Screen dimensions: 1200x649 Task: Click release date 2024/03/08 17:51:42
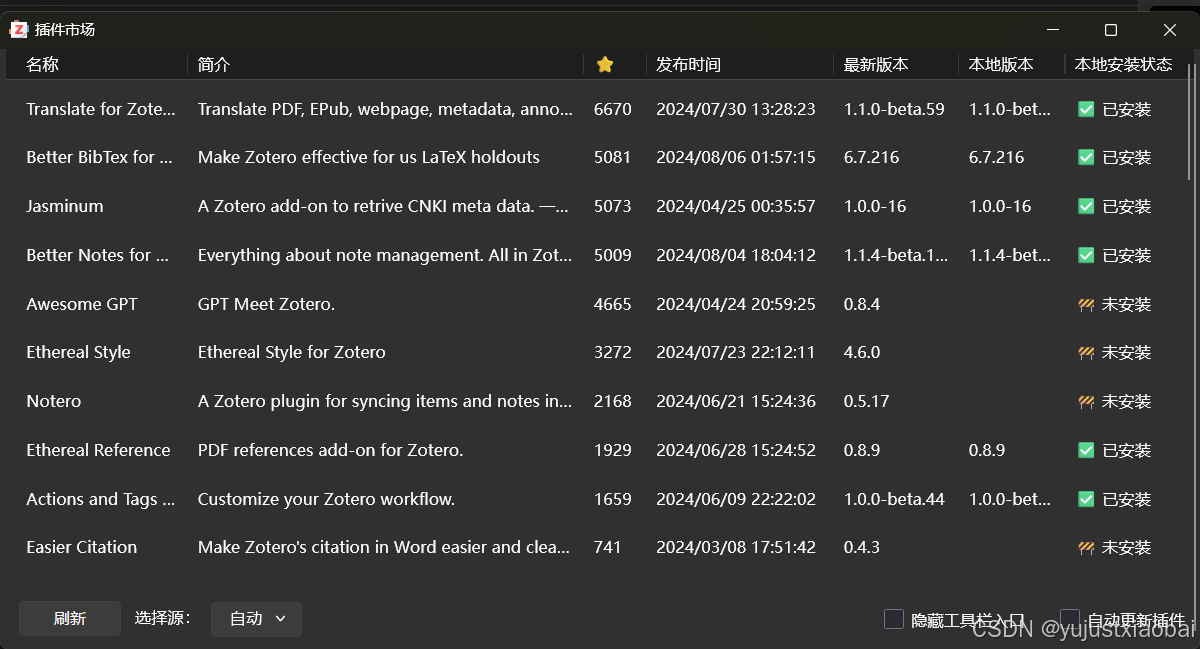(736, 547)
